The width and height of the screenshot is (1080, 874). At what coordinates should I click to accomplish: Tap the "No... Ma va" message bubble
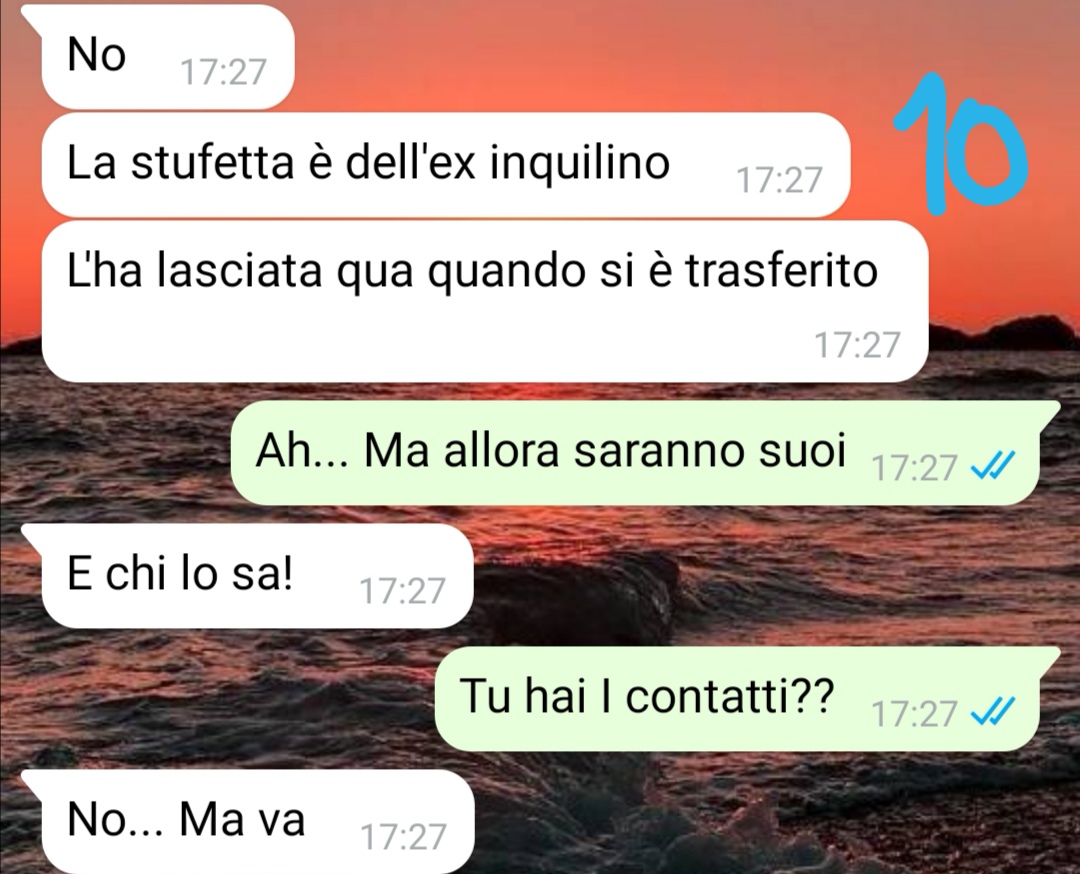coord(257,822)
